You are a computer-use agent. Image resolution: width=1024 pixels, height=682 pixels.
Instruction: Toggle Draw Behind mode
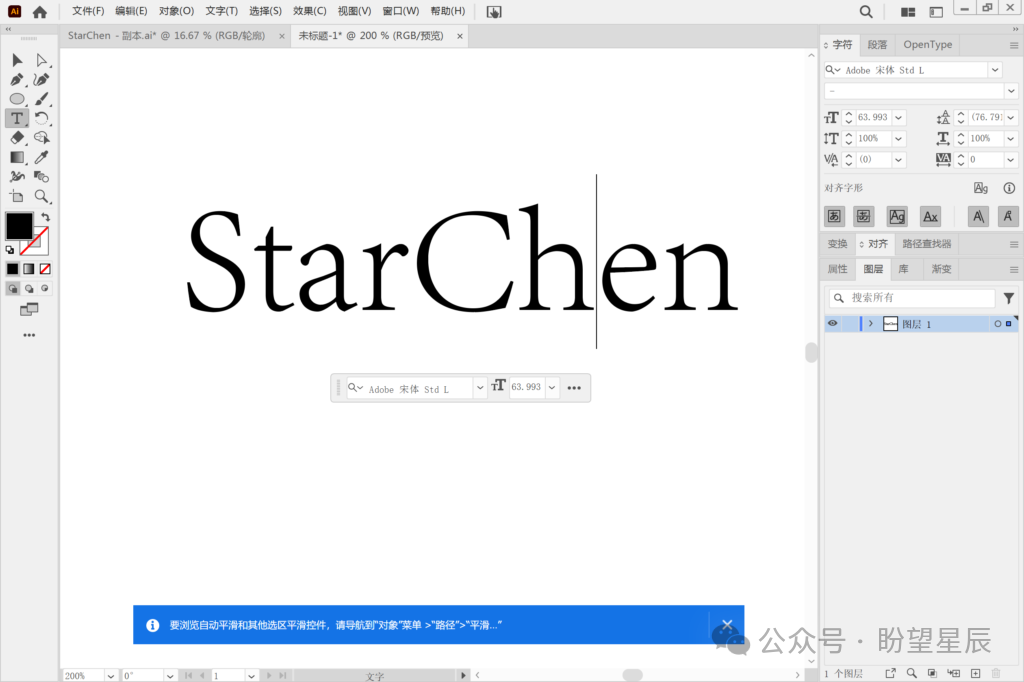click(29, 289)
